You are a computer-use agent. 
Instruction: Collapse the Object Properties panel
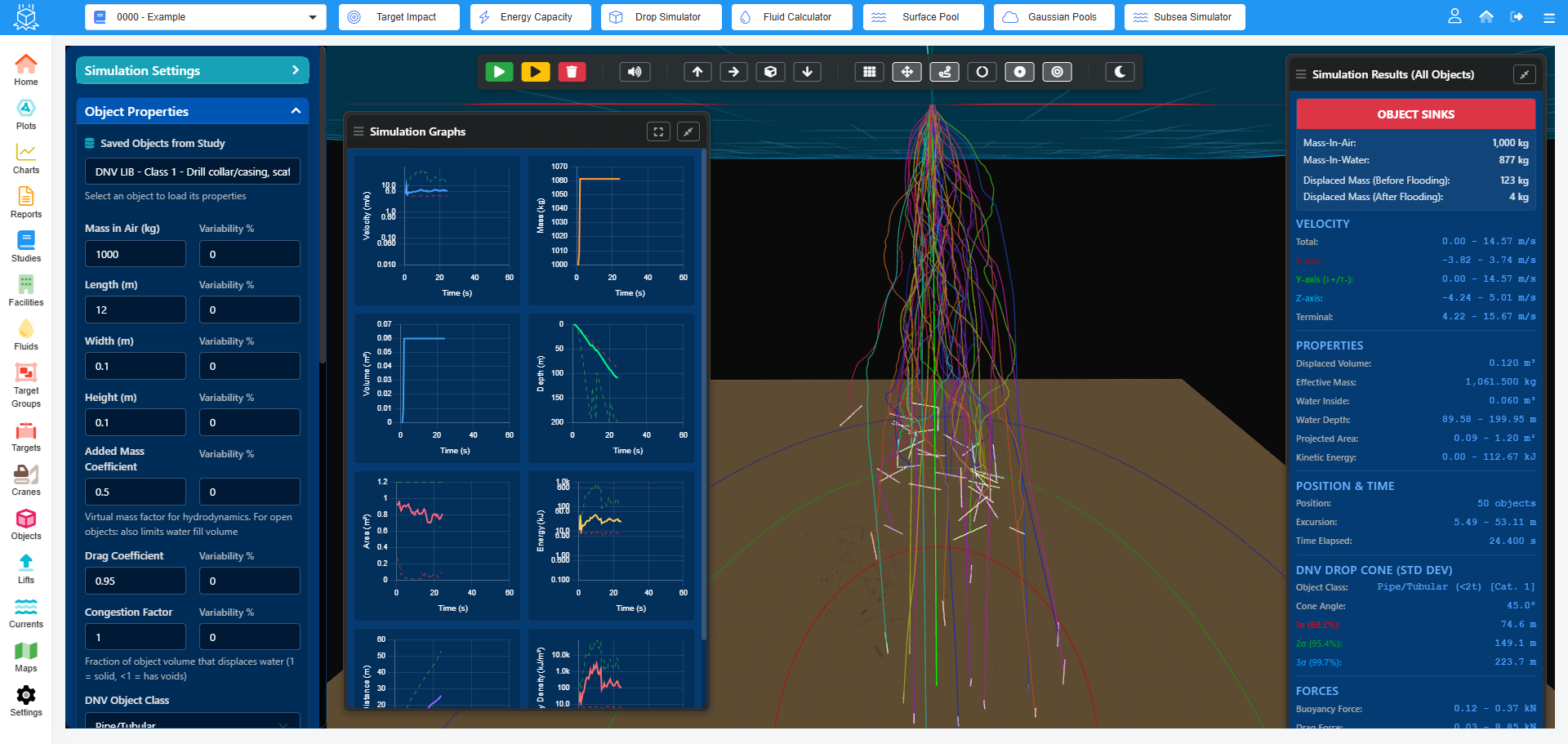coord(296,111)
